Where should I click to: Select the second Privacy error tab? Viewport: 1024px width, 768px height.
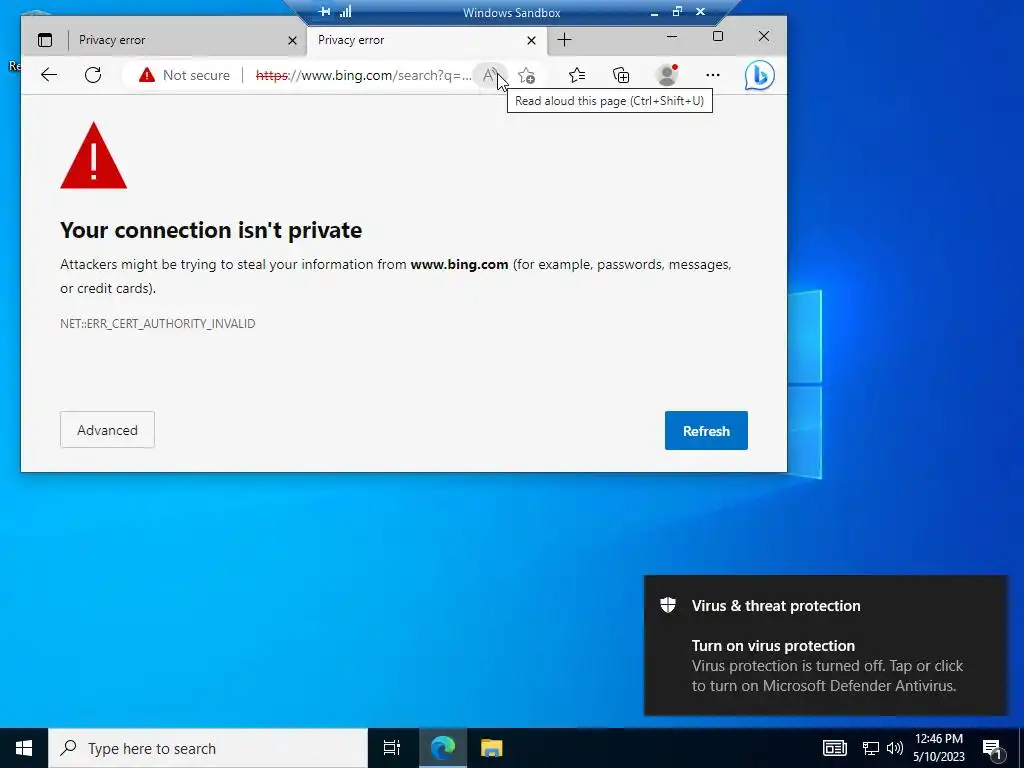(416, 40)
